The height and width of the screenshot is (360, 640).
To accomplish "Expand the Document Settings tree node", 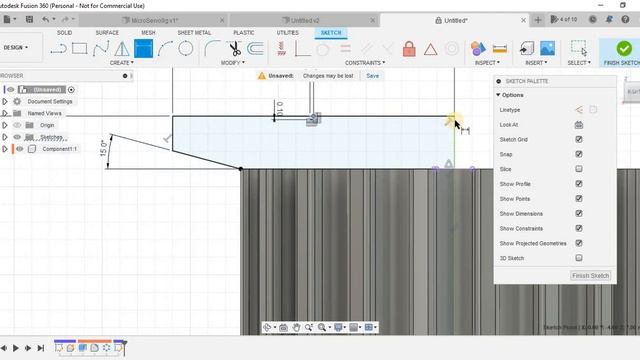I will coord(5,102).
